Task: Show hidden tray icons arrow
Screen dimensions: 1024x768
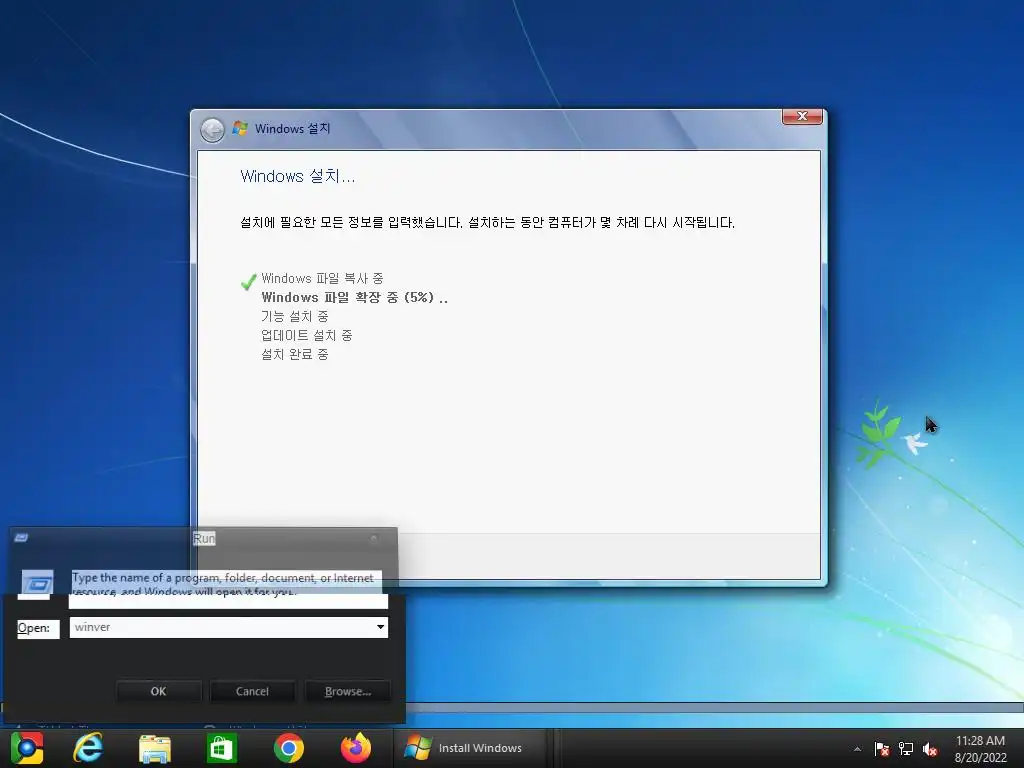Action: [857, 749]
